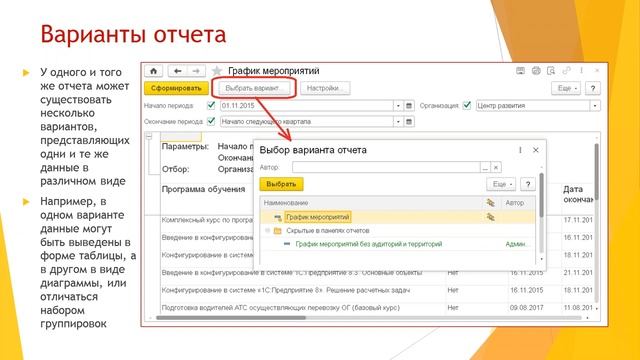This screenshot has width=640, height=360.
Task: Select the График мероприятий variant row
Action: (x=398, y=217)
